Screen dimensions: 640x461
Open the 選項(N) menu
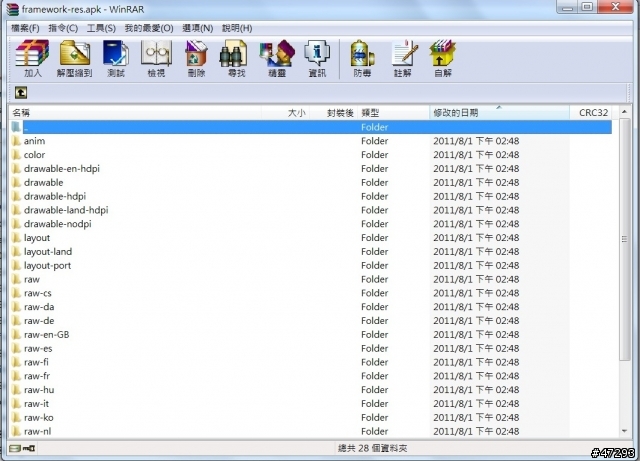click(198, 28)
